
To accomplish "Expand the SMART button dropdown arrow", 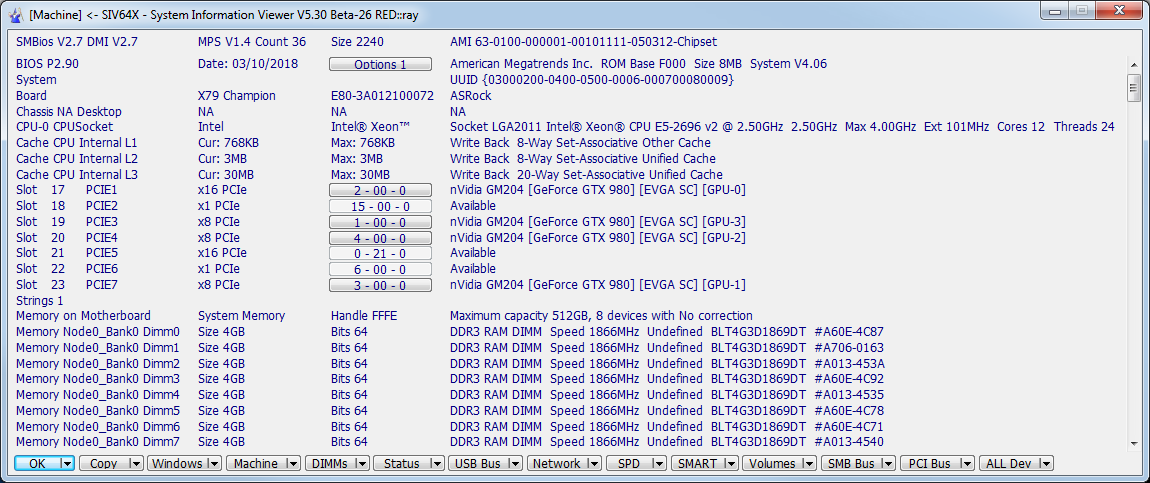I will point(732,463).
